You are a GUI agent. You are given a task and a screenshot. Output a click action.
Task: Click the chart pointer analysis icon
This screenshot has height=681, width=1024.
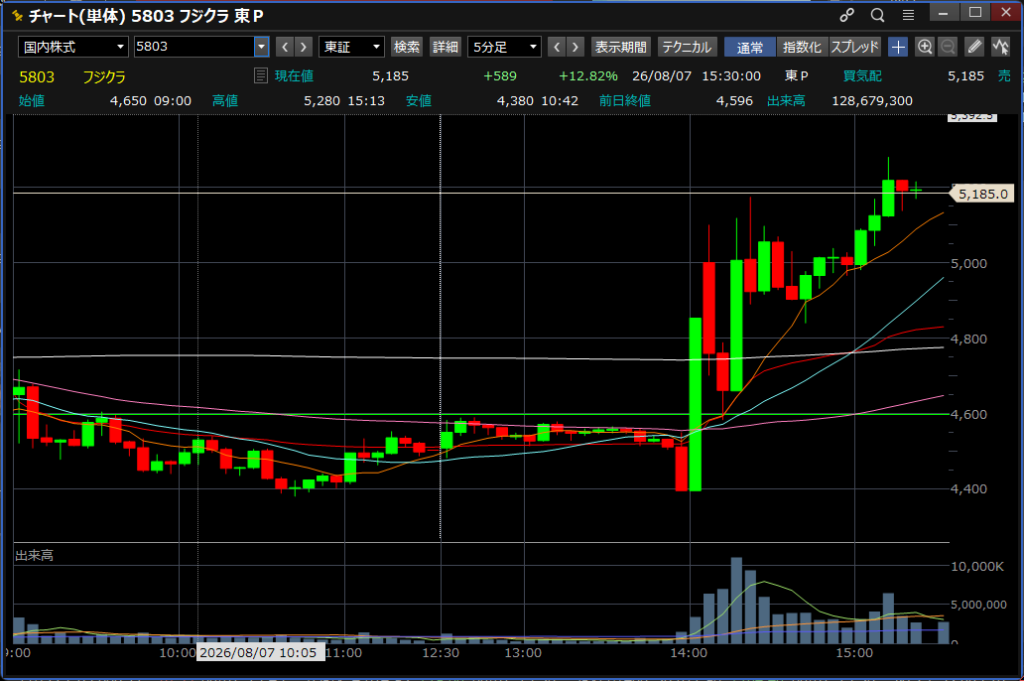tap(1000, 47)
